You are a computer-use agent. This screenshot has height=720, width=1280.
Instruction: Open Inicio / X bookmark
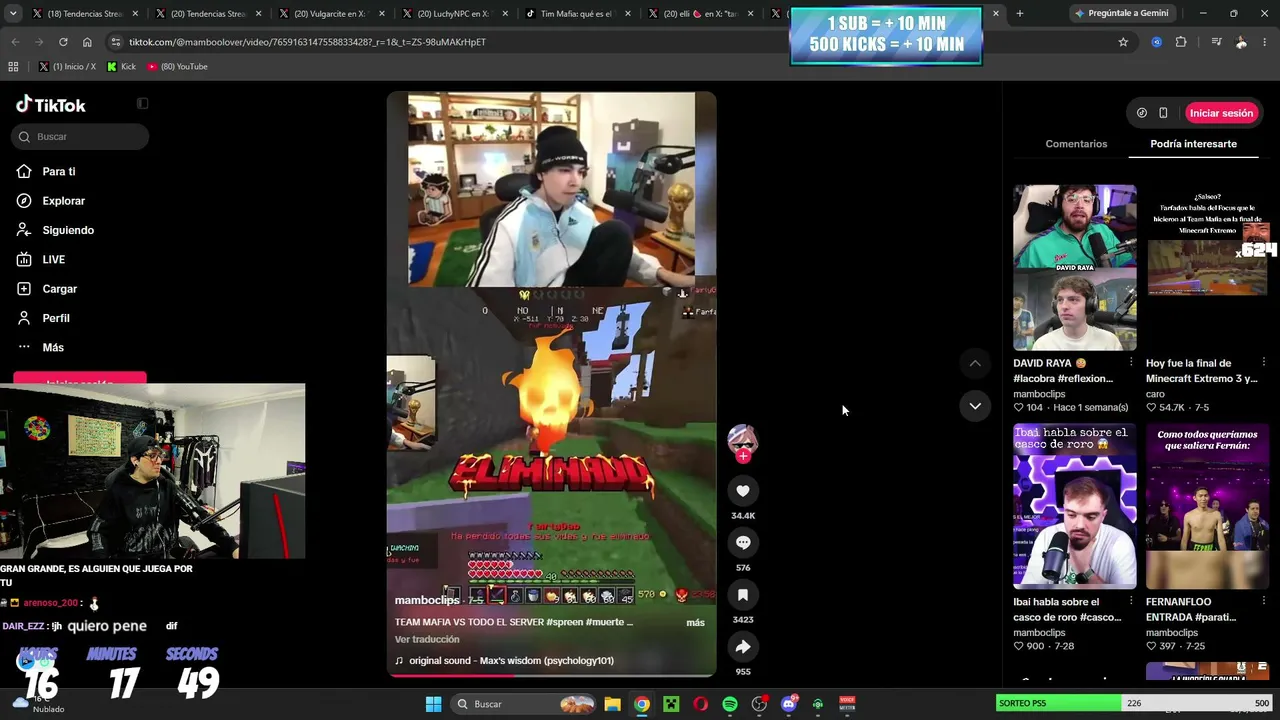(x=67, y=67)
